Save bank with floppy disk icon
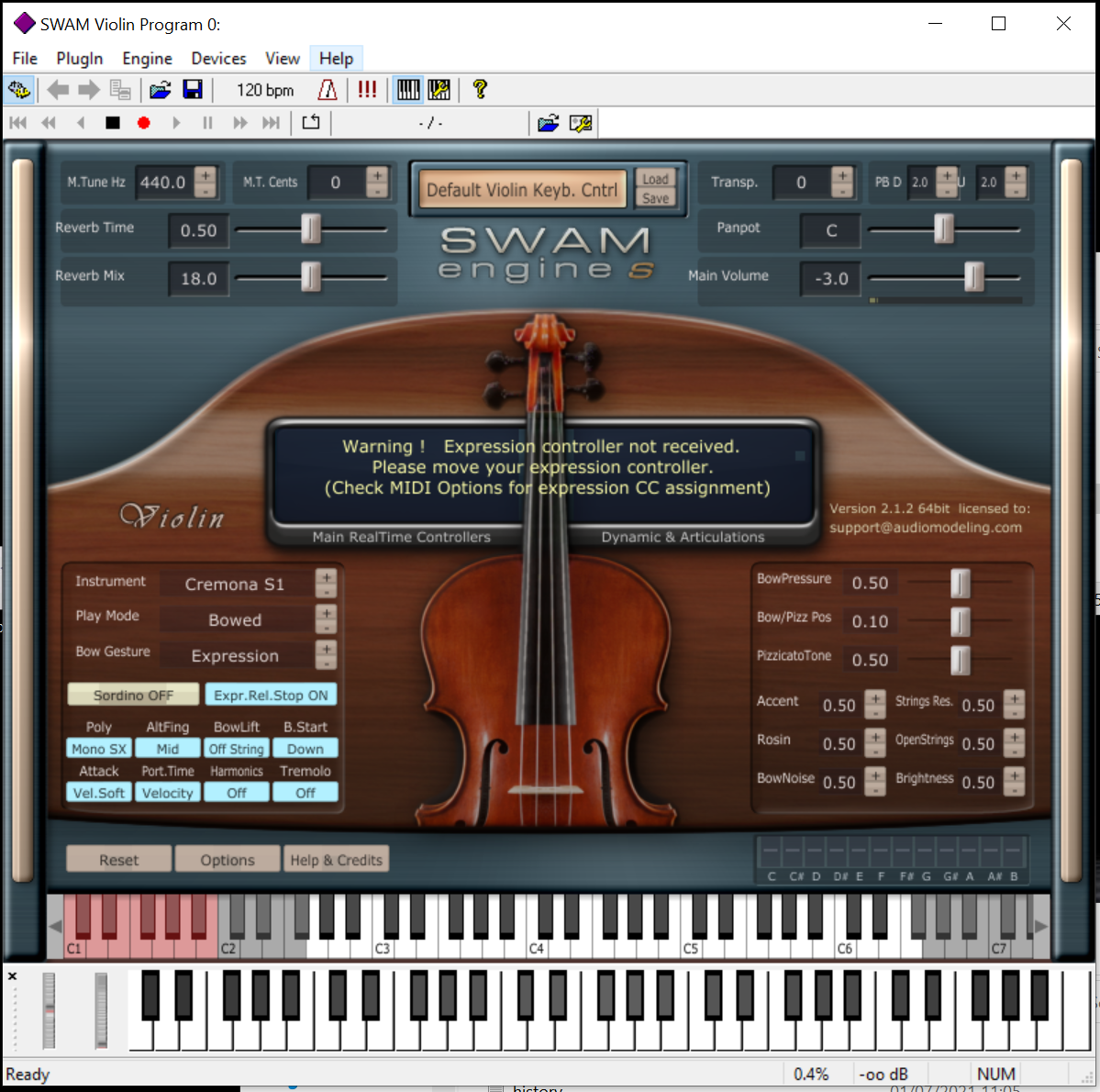Viewport: 1100px width, 1092px height. click(x=193, y=90)
